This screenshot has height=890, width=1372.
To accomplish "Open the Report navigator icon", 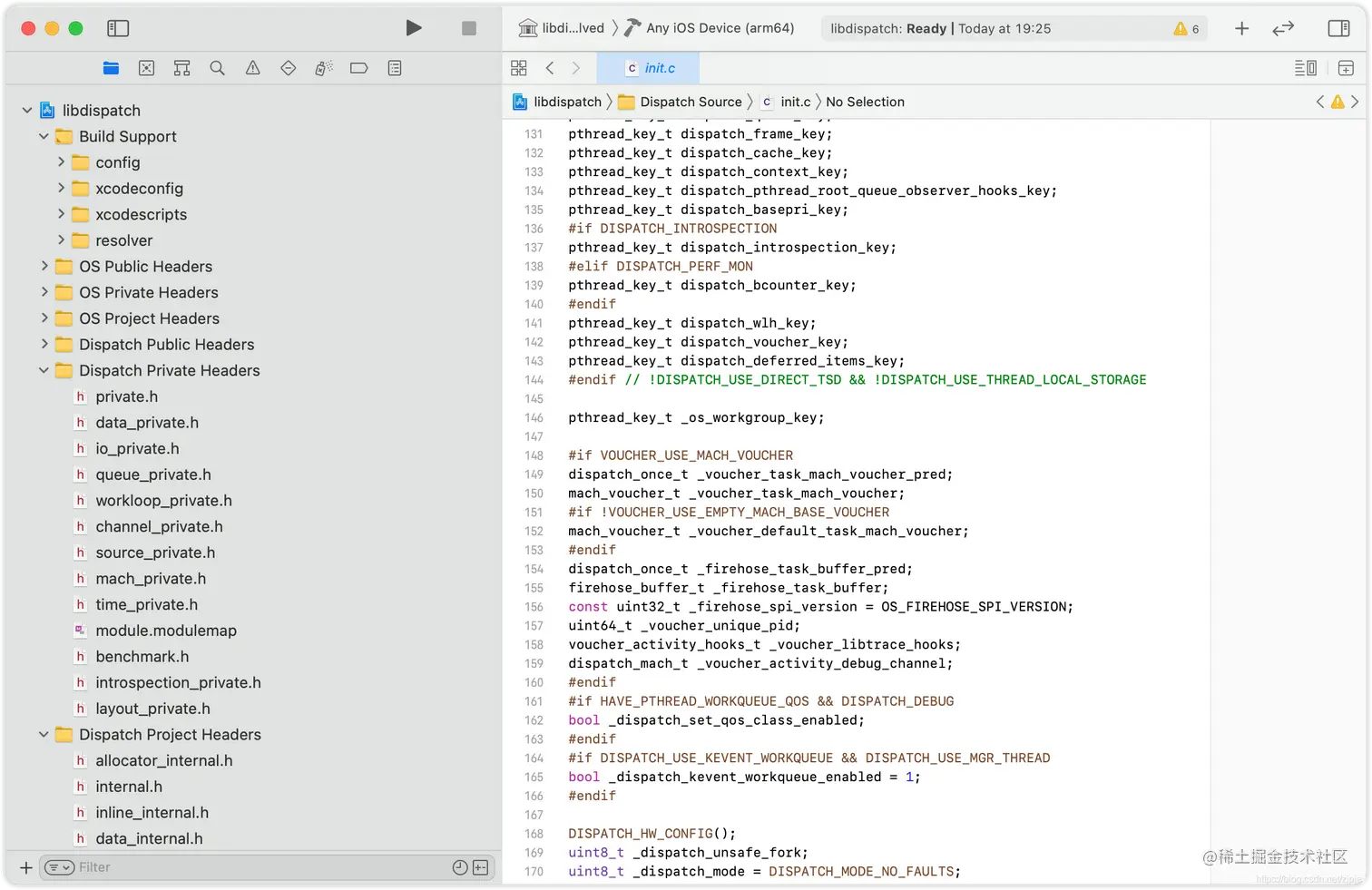I will [395, 68].
